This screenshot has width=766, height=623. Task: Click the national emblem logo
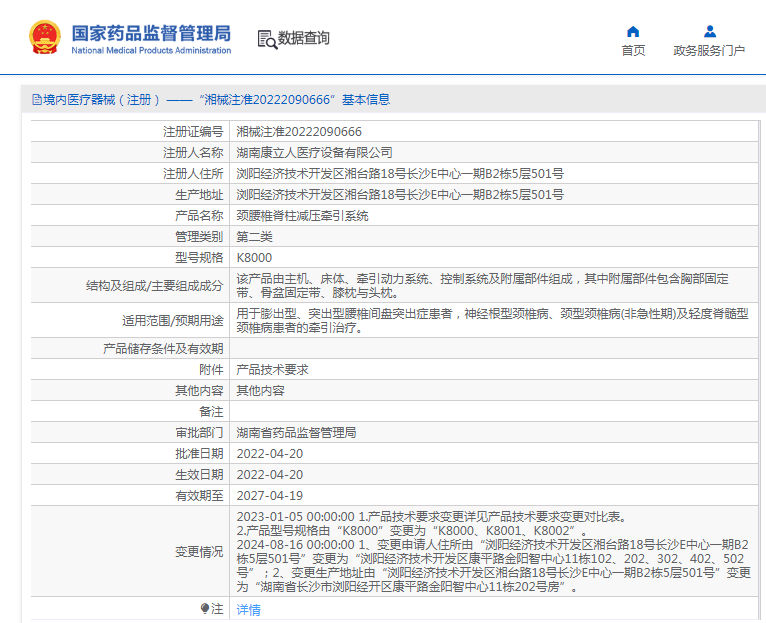[x=43, y=38]
